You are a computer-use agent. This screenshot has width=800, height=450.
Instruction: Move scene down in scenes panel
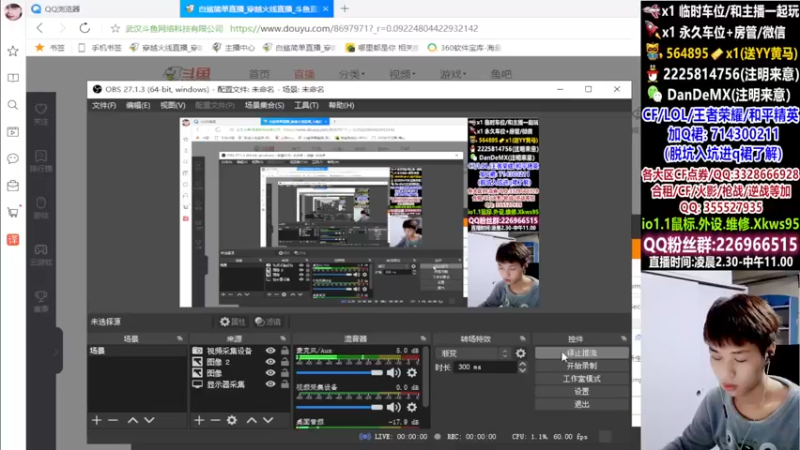149,420
